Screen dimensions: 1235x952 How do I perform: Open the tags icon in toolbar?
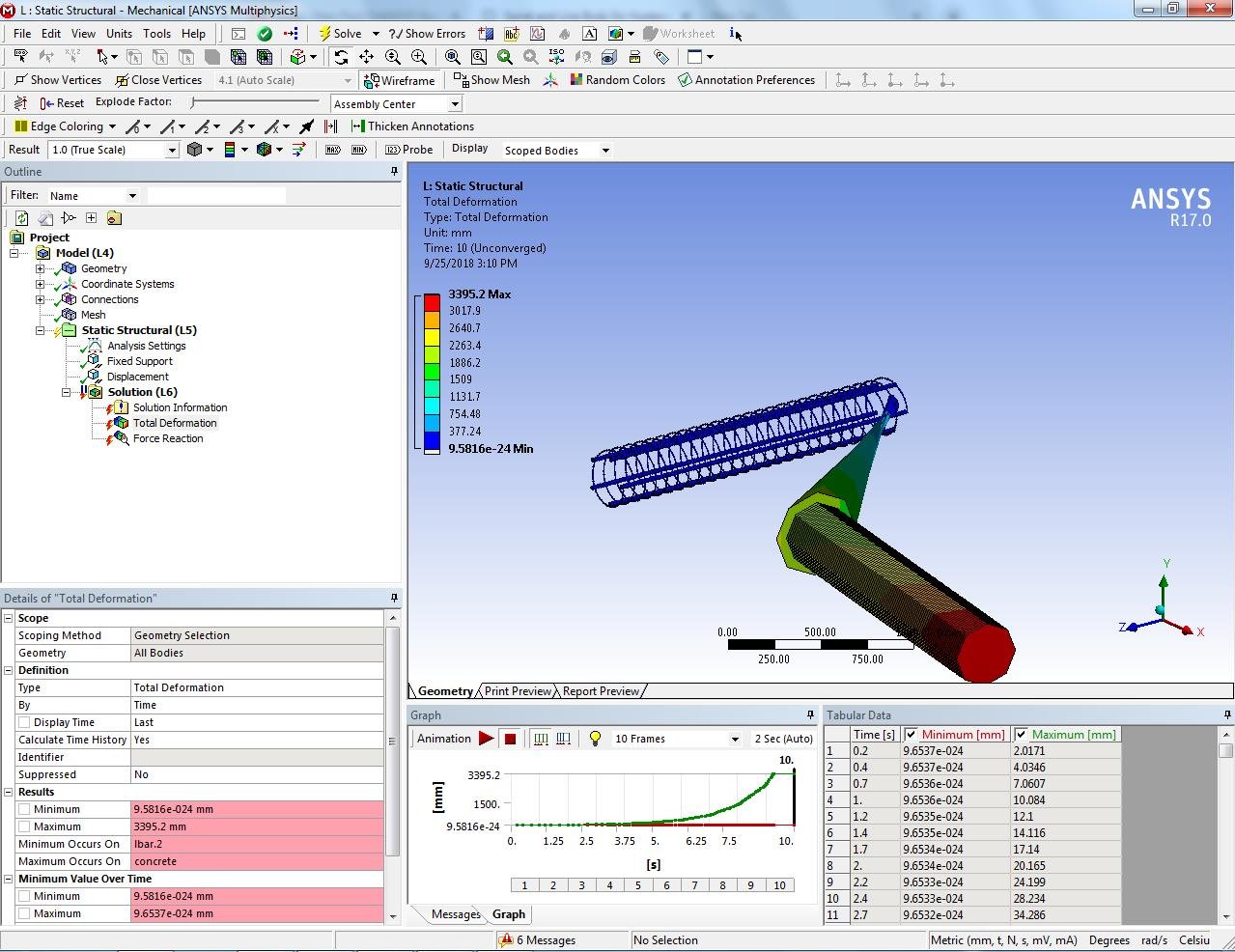(x=661, y=57)
